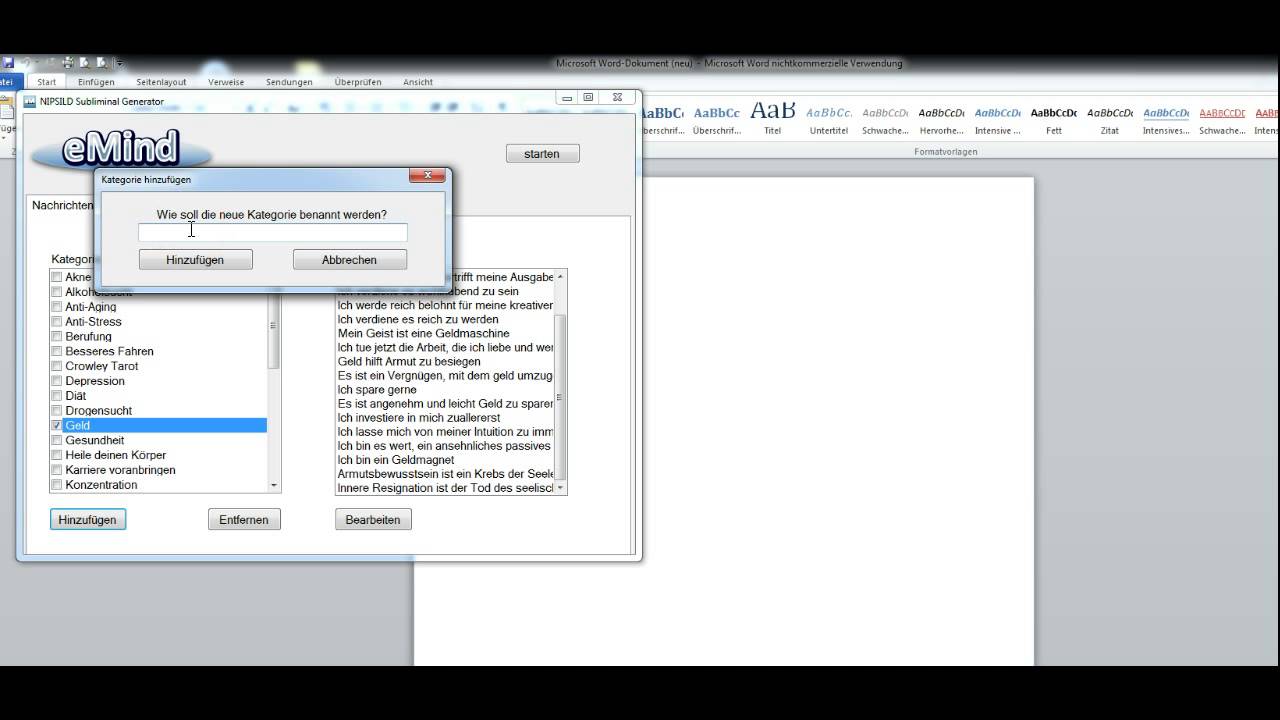Screen dimensions: 1280x720
Task: Select the Nachrichten tab in eMind
Action: tap(61, 205)
